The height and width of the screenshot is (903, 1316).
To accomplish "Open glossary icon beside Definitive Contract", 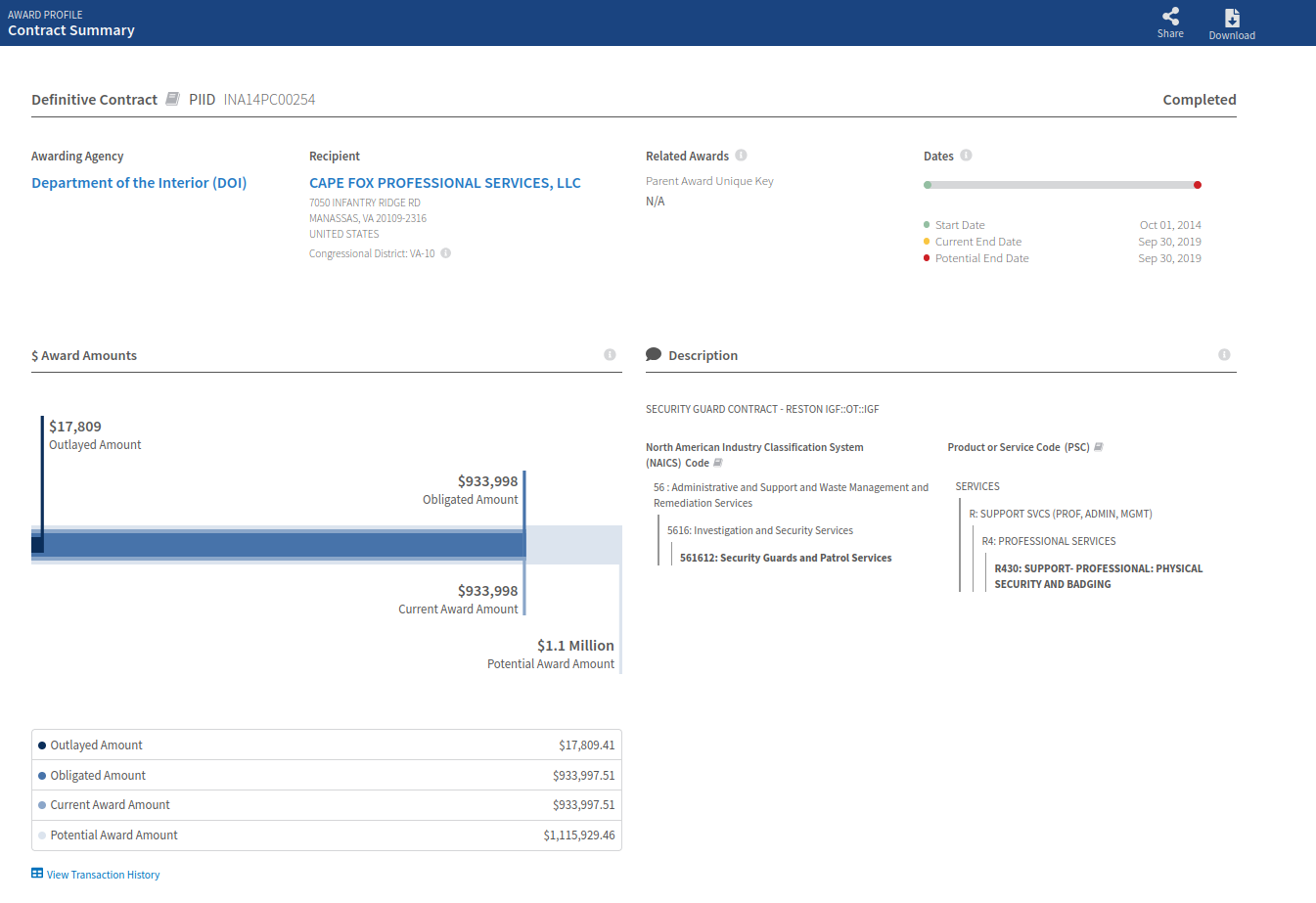I will [x=172, y=99].
